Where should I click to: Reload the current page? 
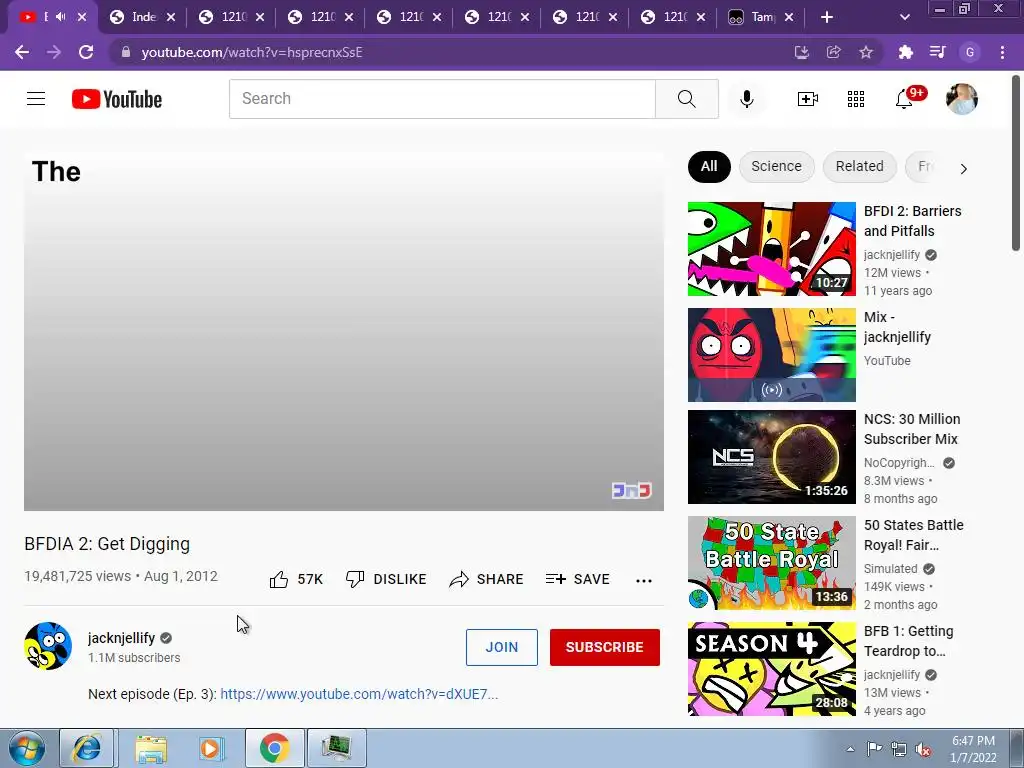tap(86, 52)
